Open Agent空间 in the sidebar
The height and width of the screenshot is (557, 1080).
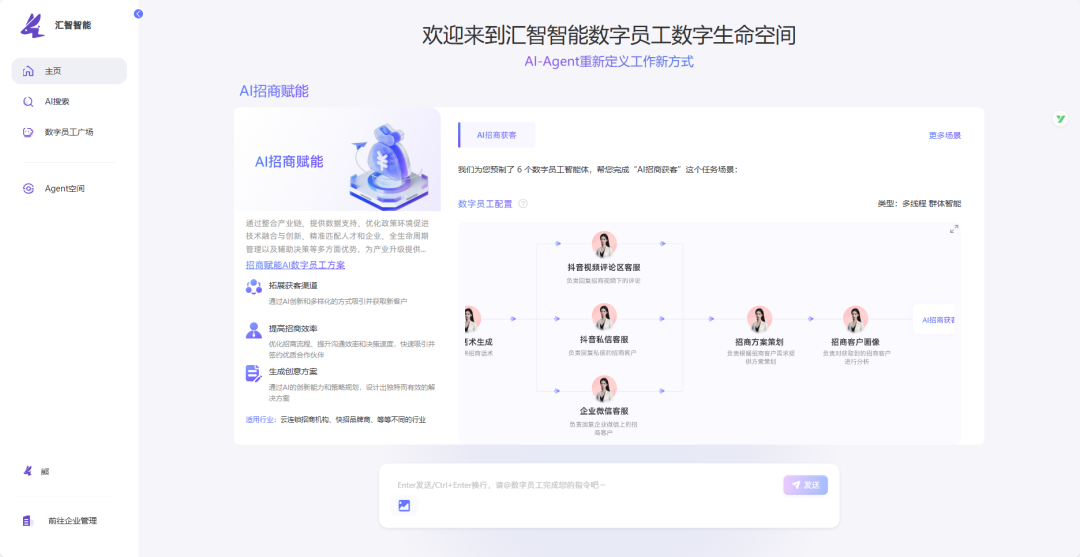point(64,188)
